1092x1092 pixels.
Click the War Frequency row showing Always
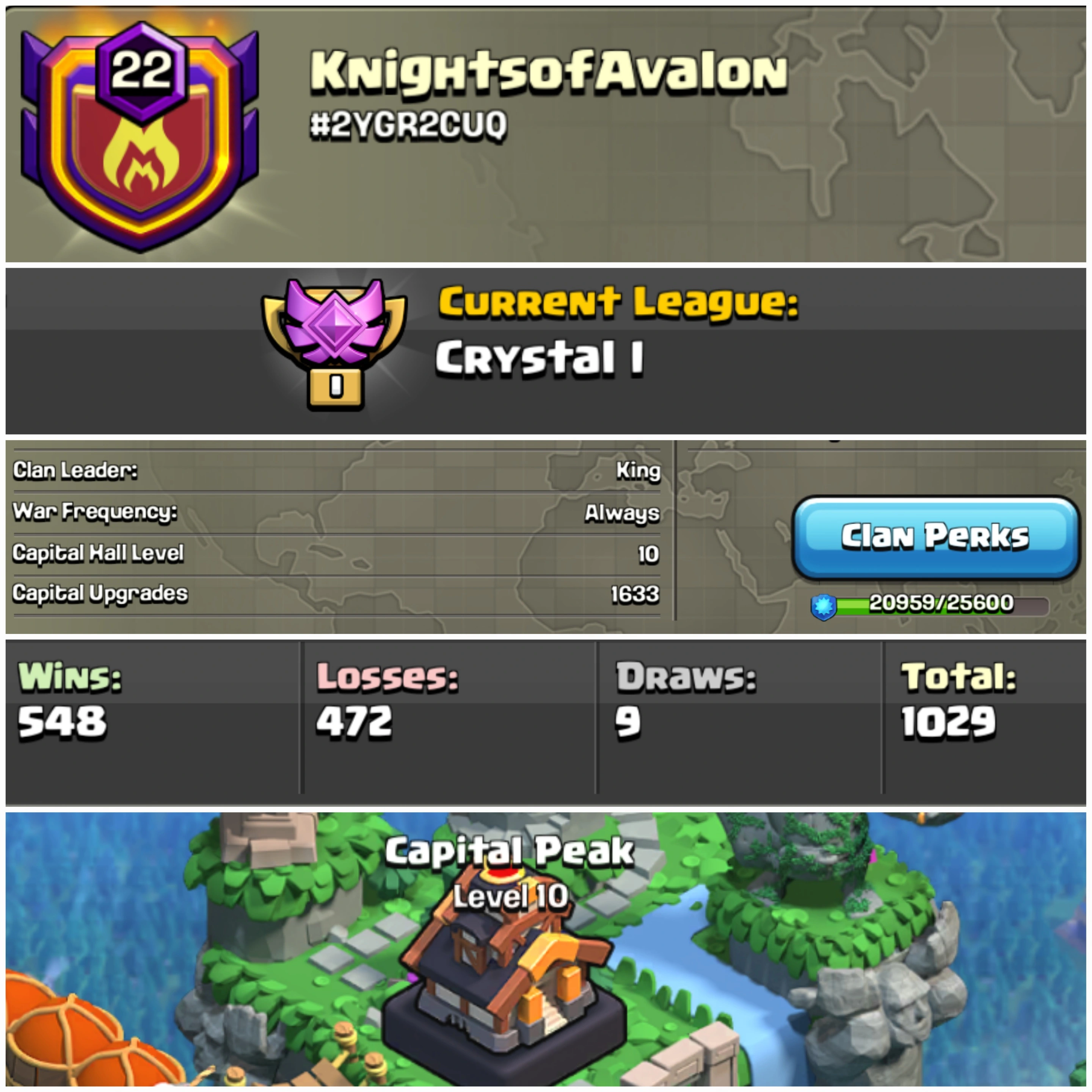pyautogui.click(x=336, y=513)
